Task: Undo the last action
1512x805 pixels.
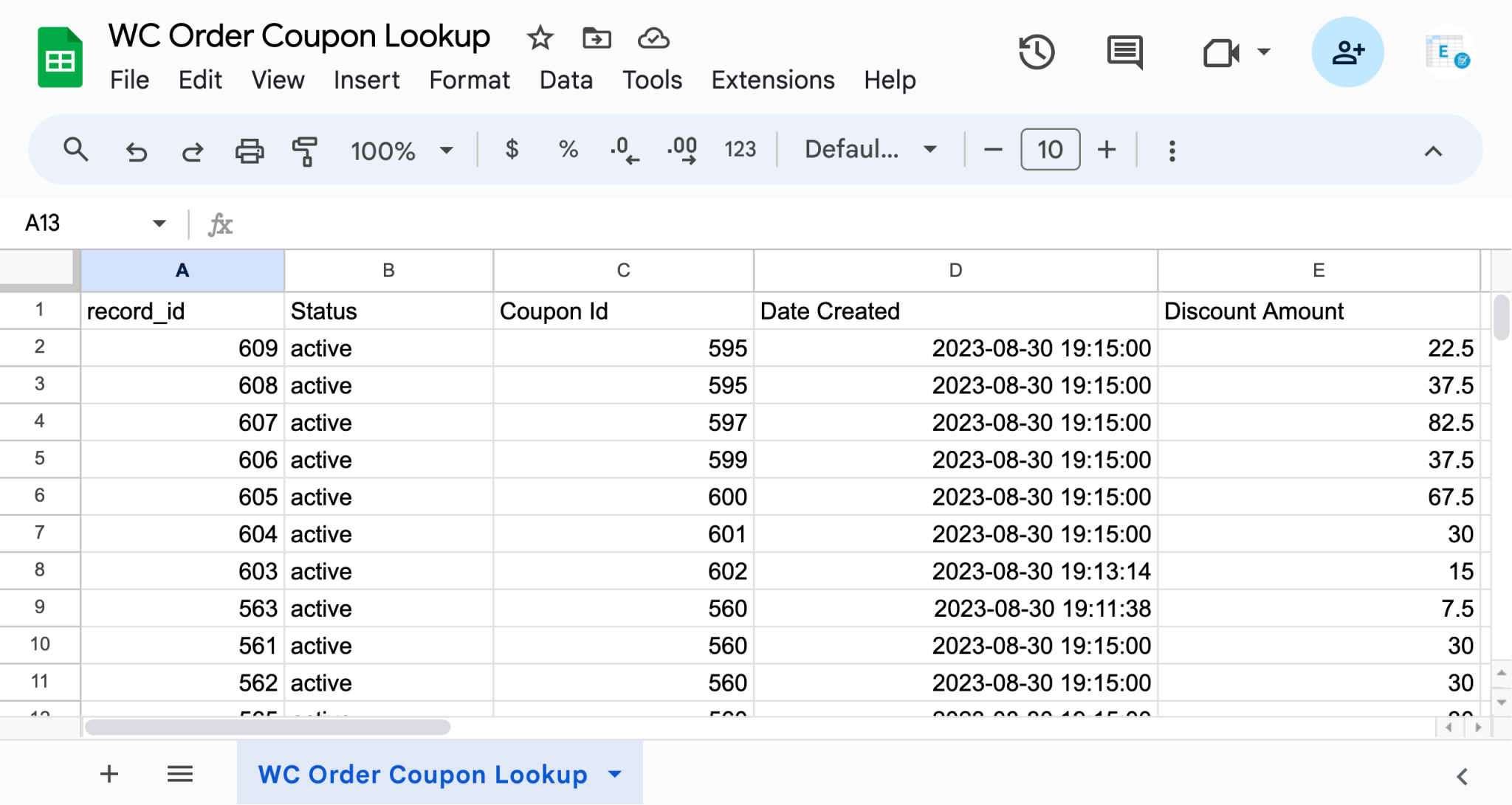Action: point(136,150)
